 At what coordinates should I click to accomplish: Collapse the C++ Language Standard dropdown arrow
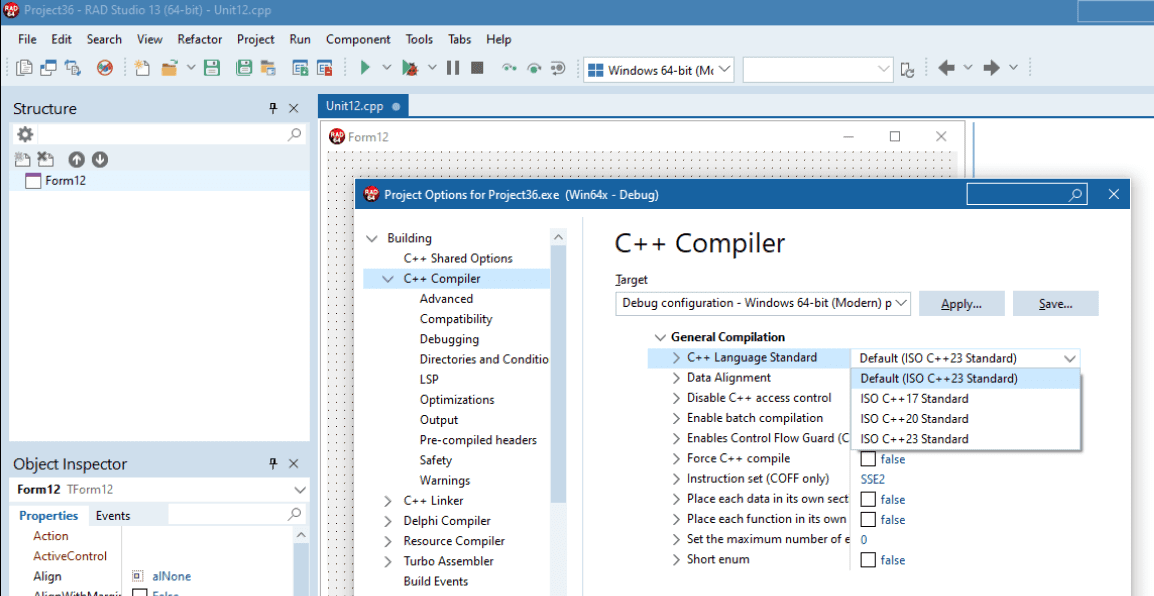(x=1070, y=358)
